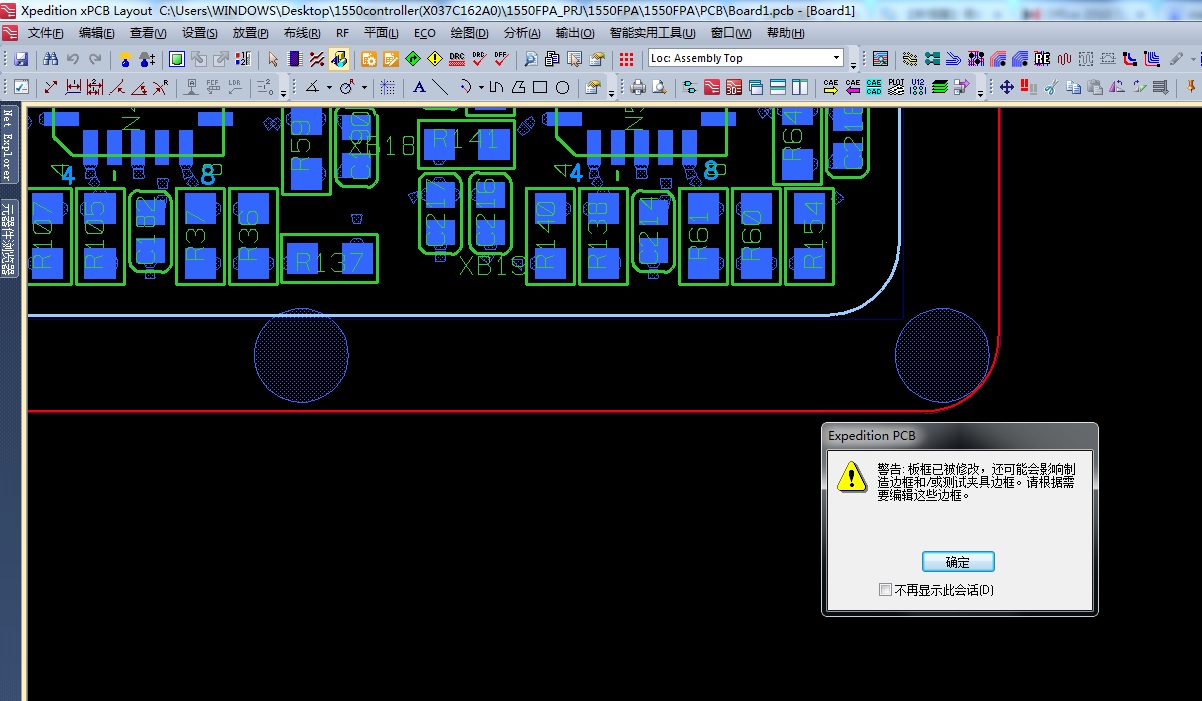
Task: Click the red grid dots icon
Action: pos(626,59)
